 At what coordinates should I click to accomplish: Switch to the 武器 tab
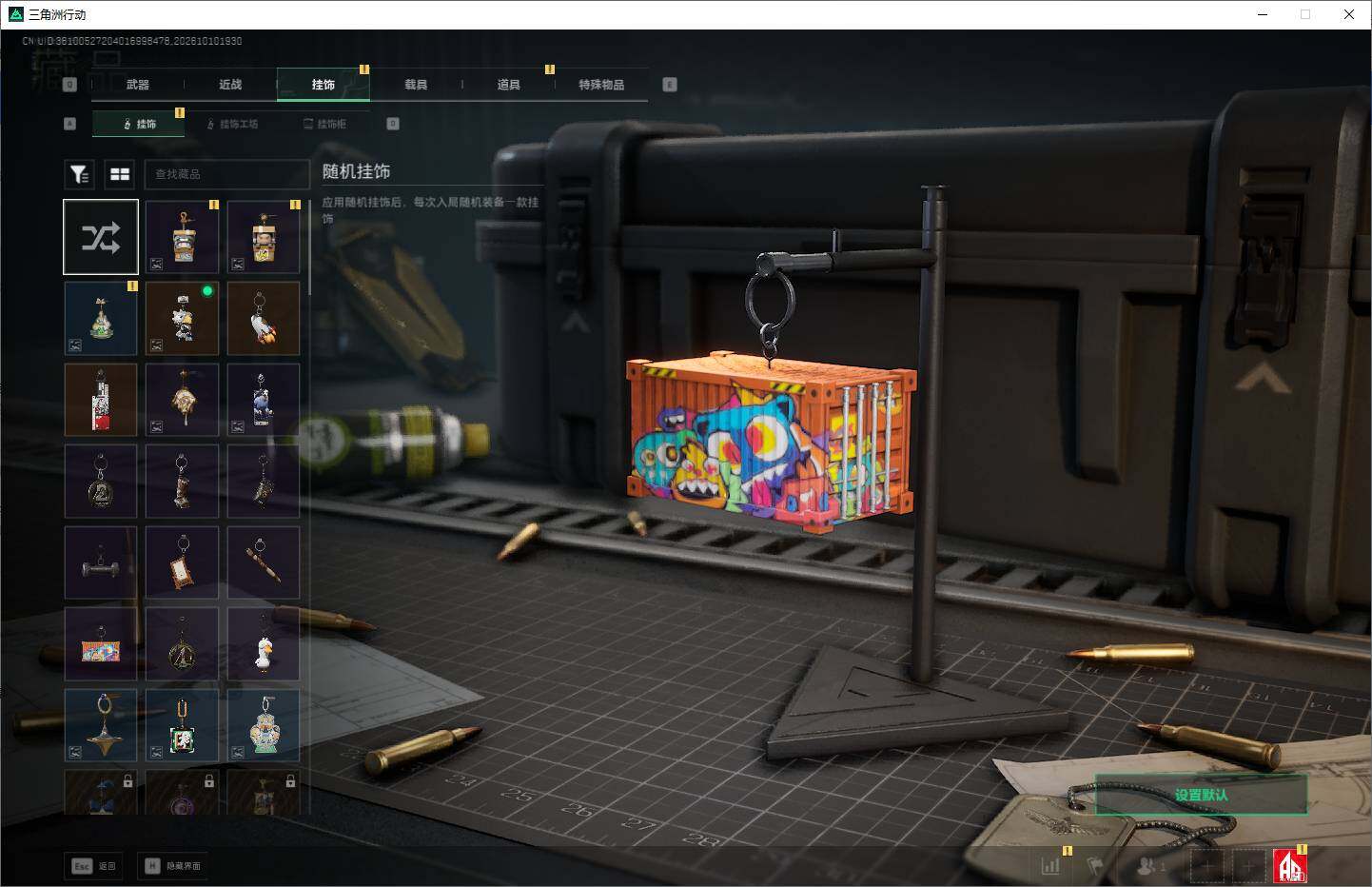(138, 85)
